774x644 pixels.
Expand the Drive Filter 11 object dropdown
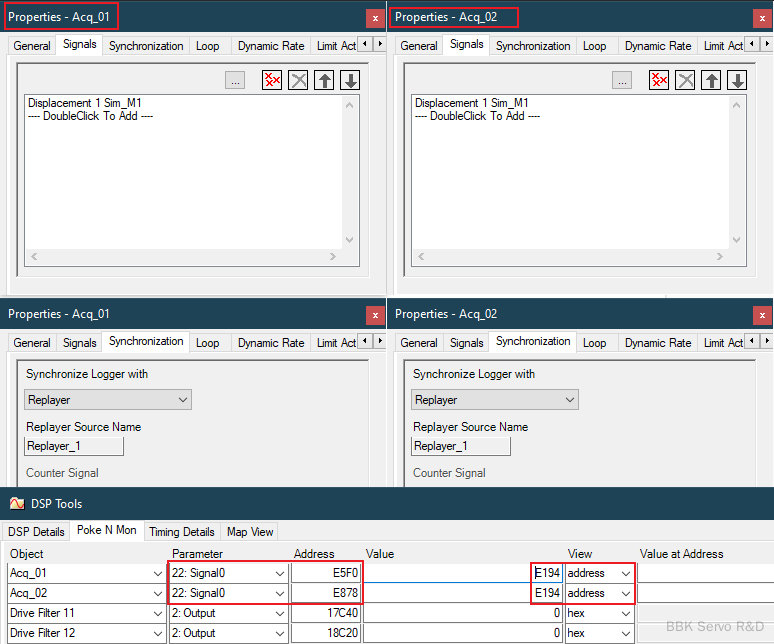coord(158,613)
